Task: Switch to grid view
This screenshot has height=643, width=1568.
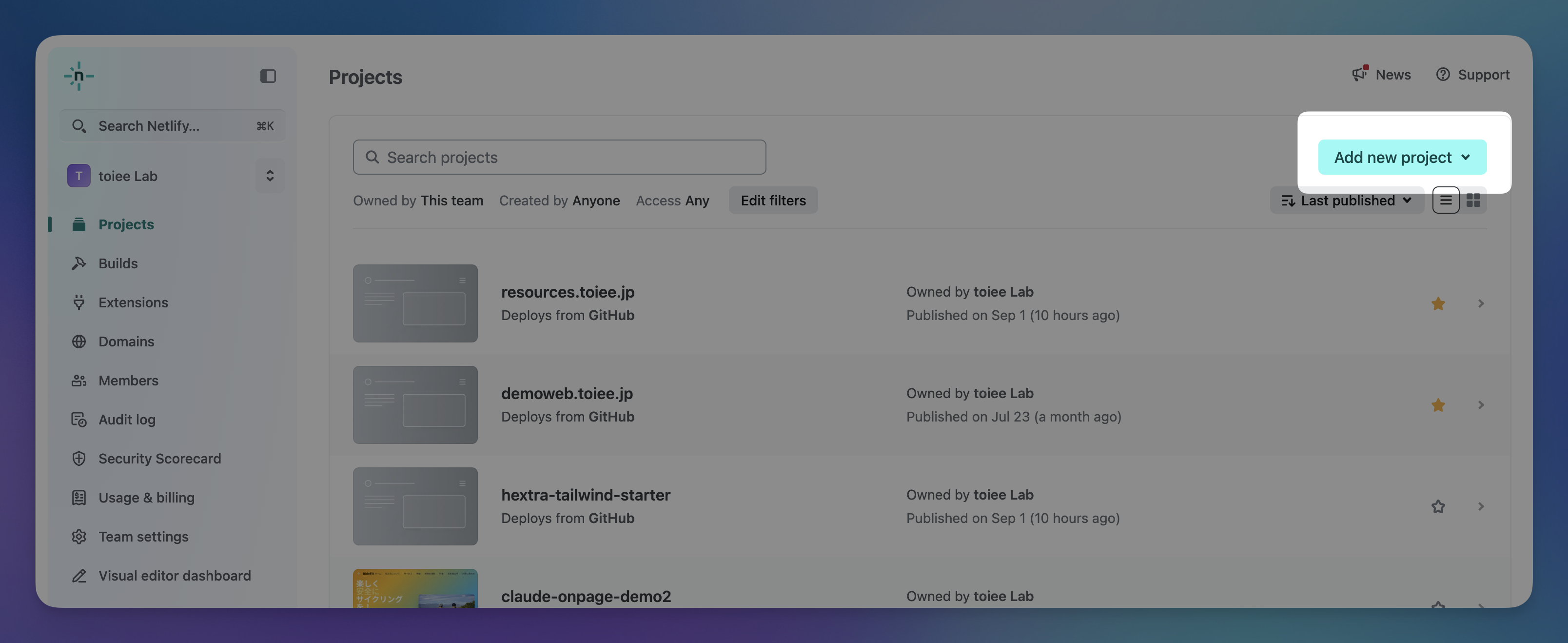Action: click(1473, 201)
